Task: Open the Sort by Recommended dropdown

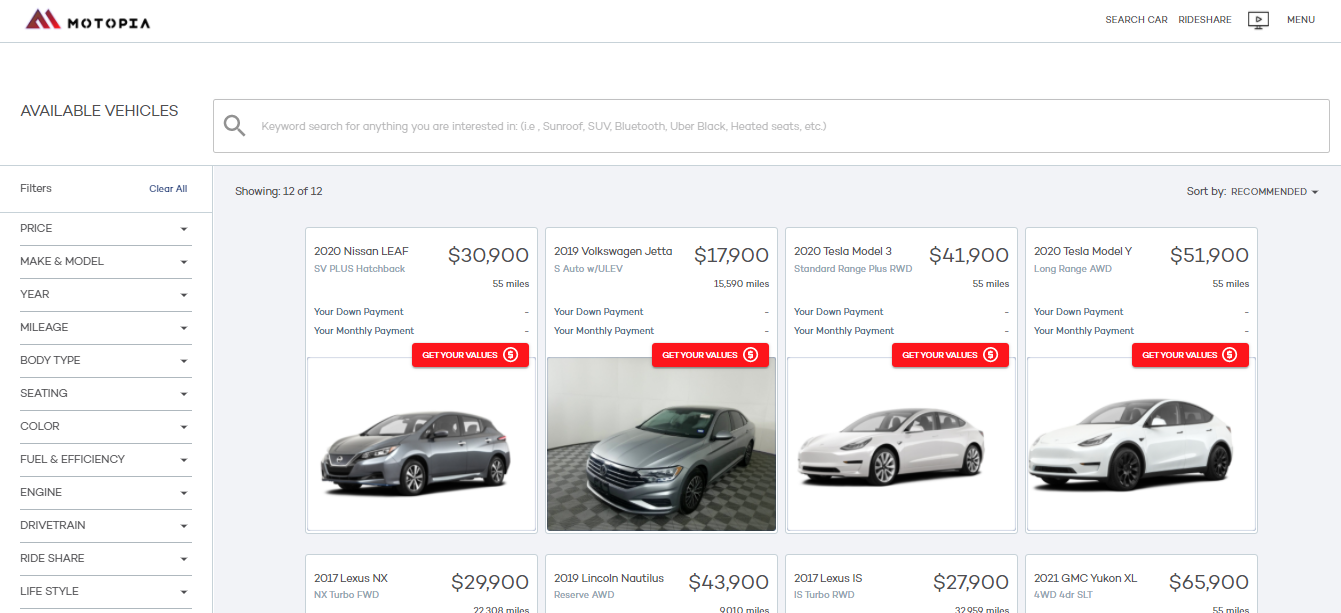Action: (x=1273, y=192)
